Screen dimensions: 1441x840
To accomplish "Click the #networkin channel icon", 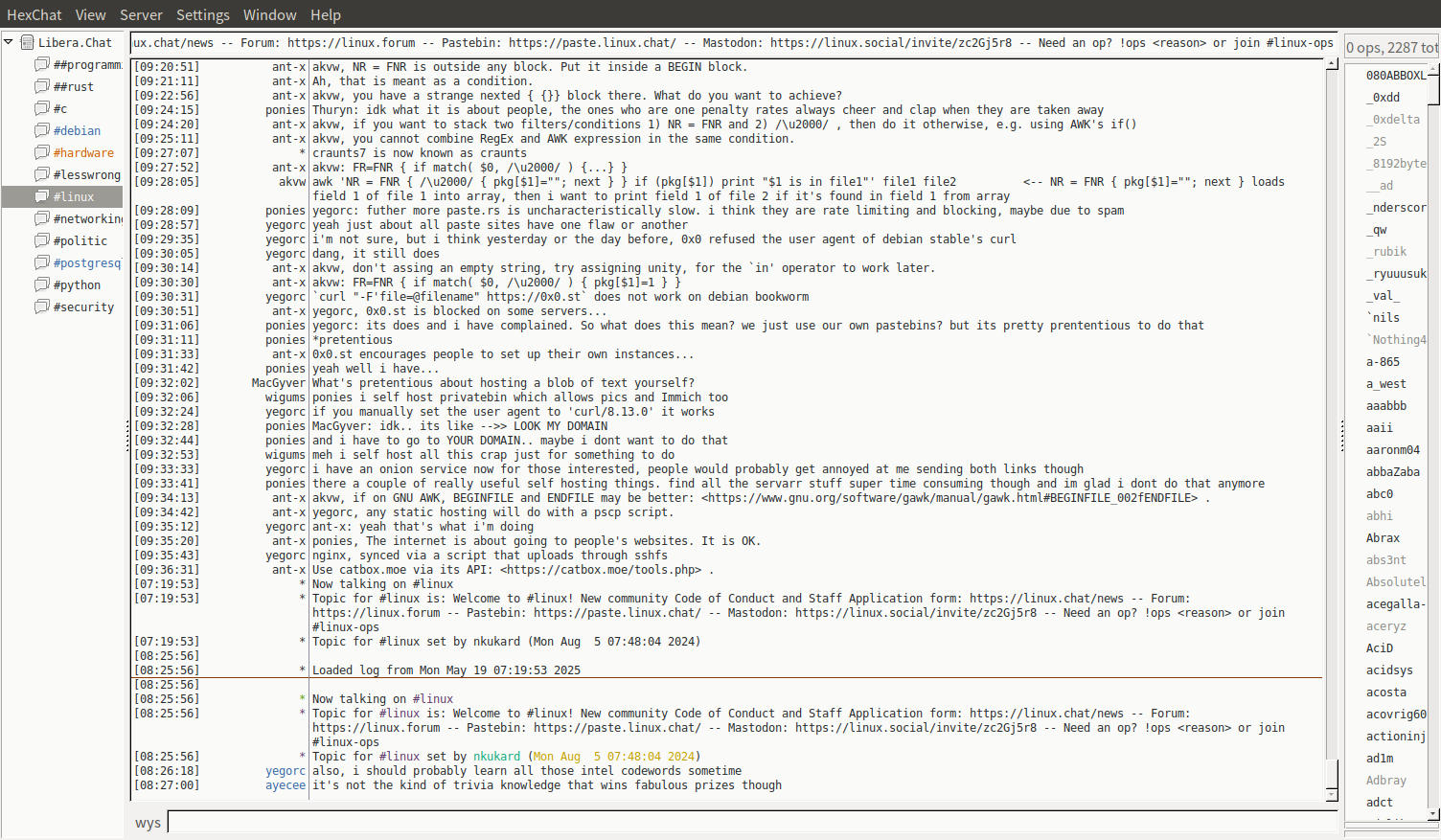I will click(42, 218).
